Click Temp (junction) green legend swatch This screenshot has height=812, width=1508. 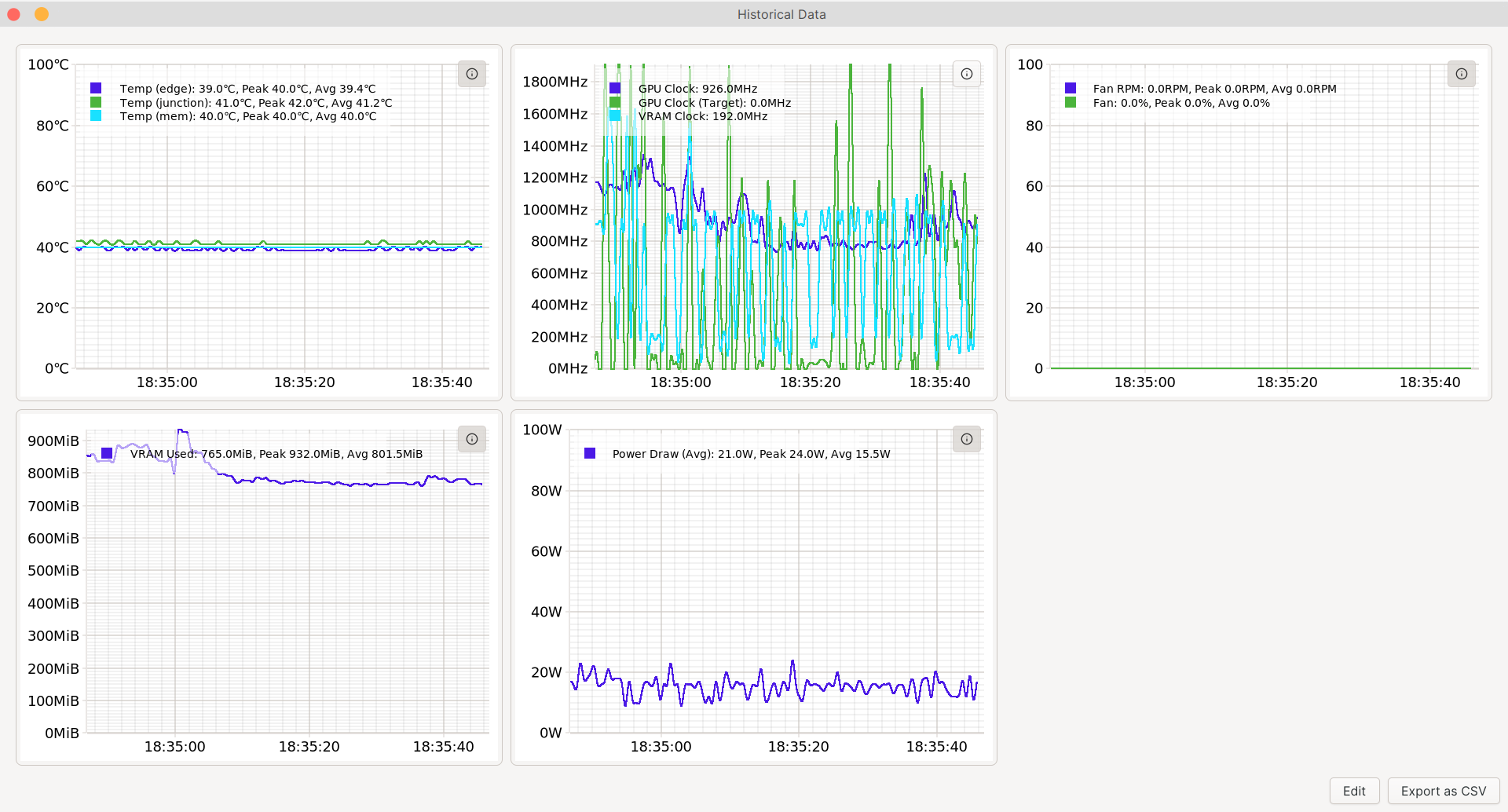coord(96,102)
